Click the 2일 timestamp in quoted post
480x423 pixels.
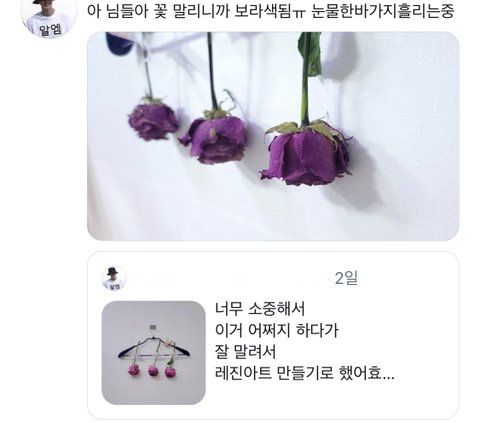pos(346,278)
